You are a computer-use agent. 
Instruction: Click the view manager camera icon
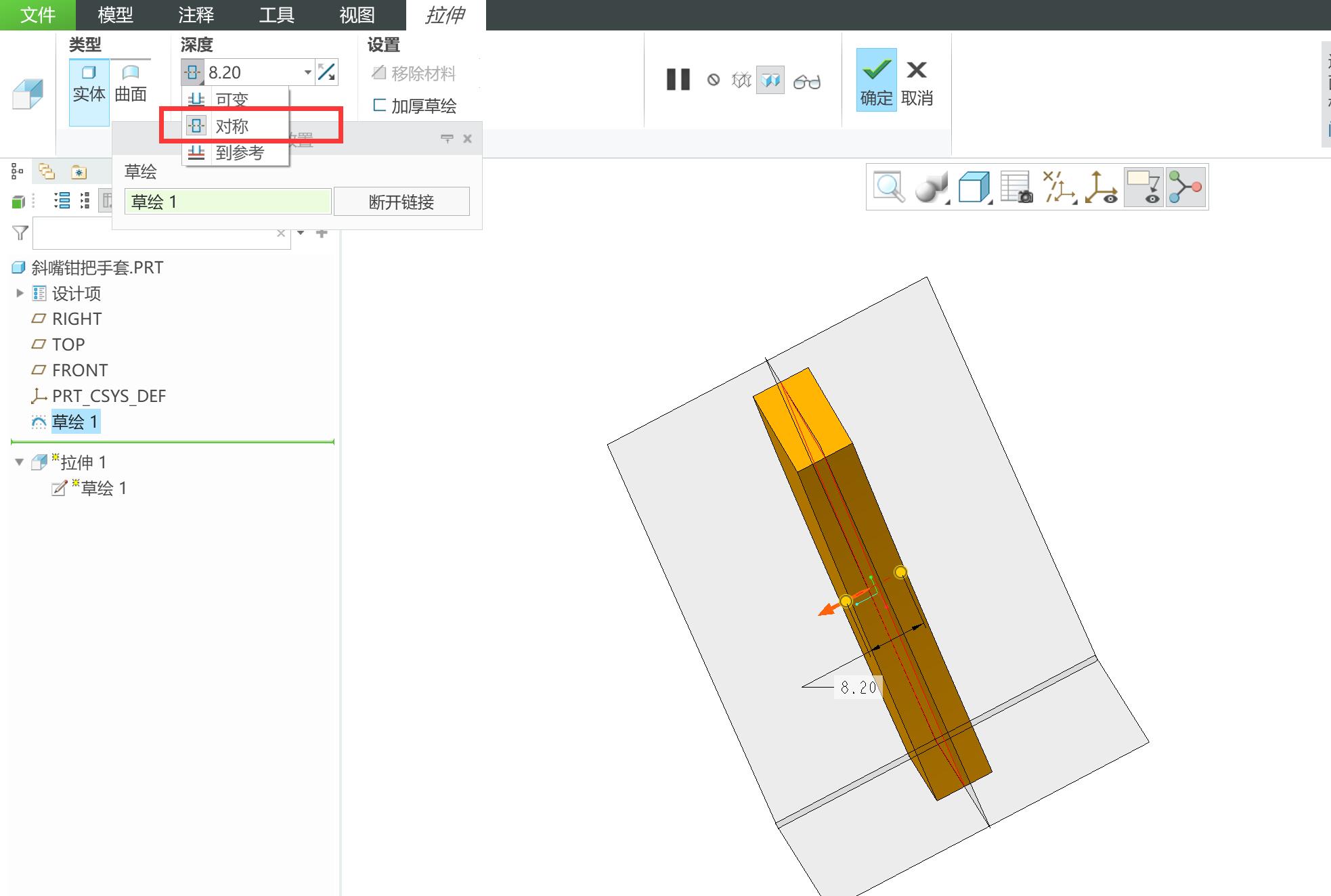(x=1016, y=187)
